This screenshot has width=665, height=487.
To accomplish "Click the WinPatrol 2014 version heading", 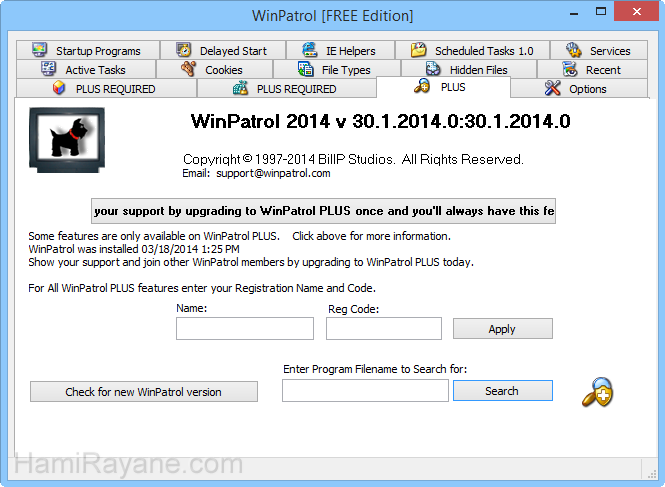I will (x=380, y=121).
